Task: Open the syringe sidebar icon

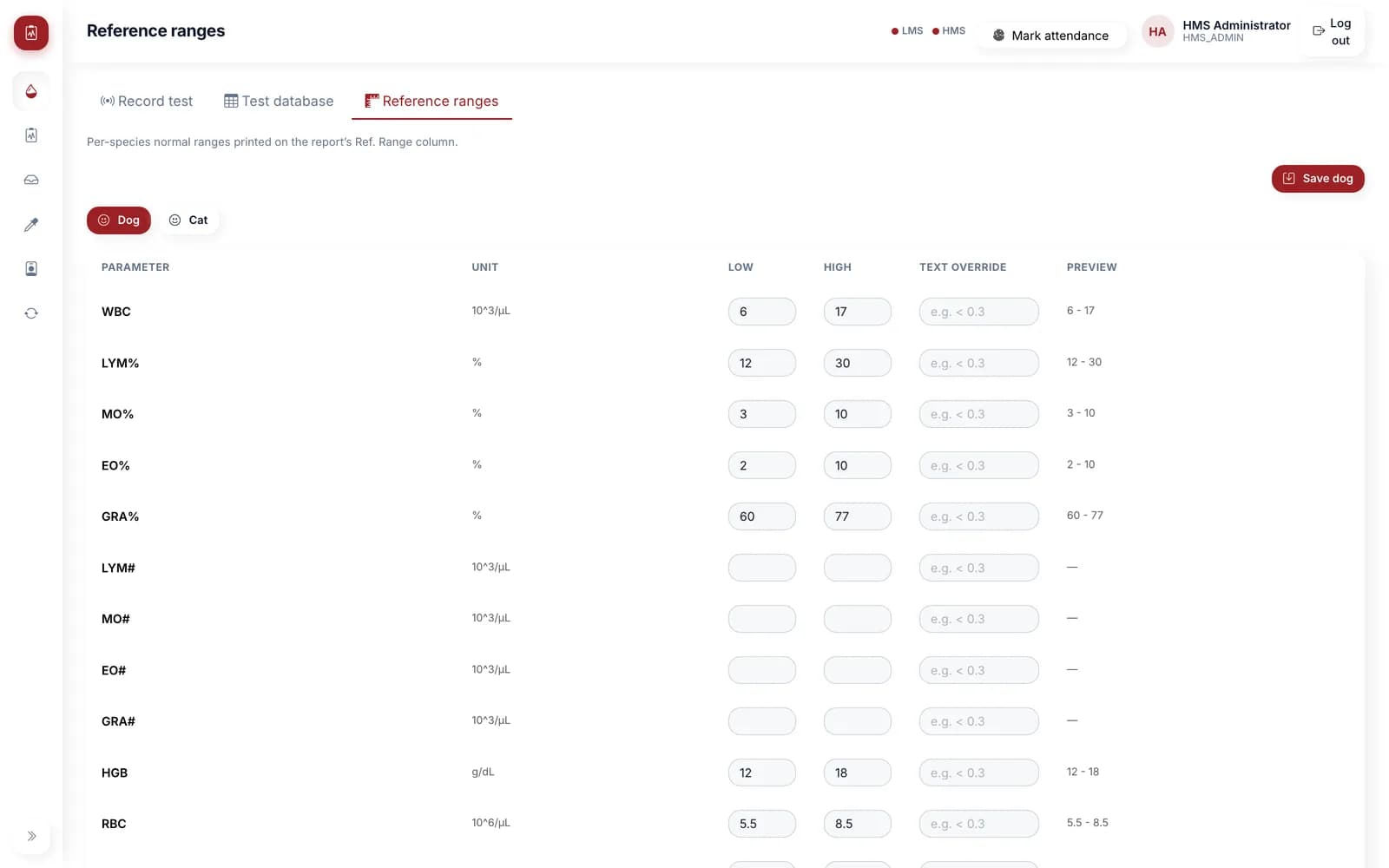Action: (31, 225)
